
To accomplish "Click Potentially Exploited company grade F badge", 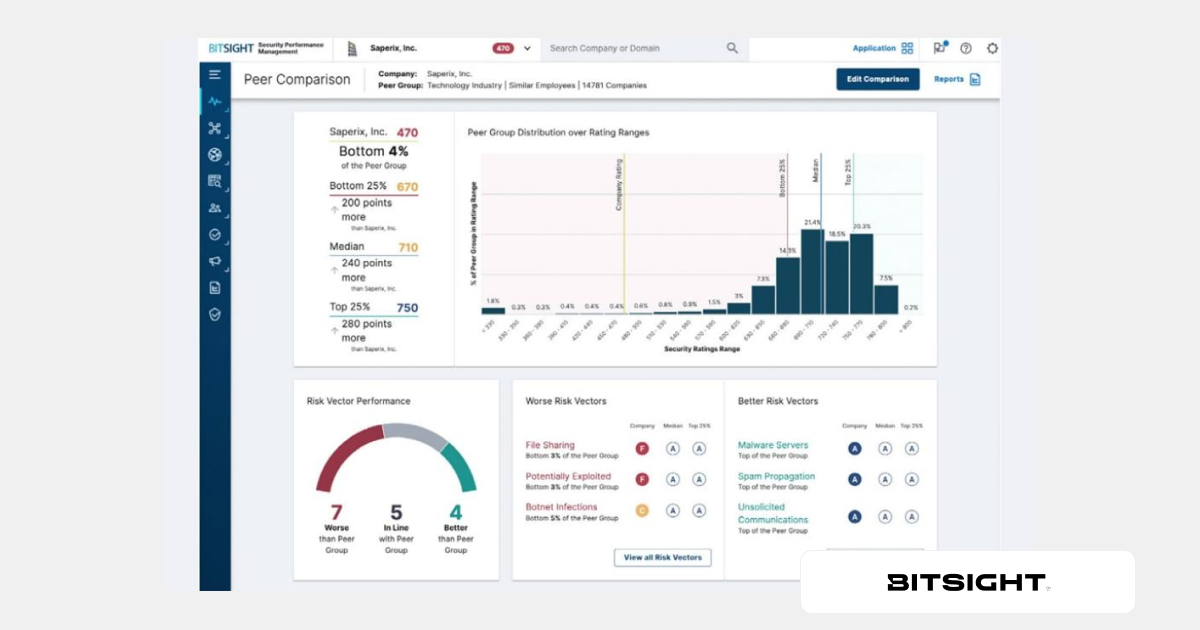I will point(642,480).
